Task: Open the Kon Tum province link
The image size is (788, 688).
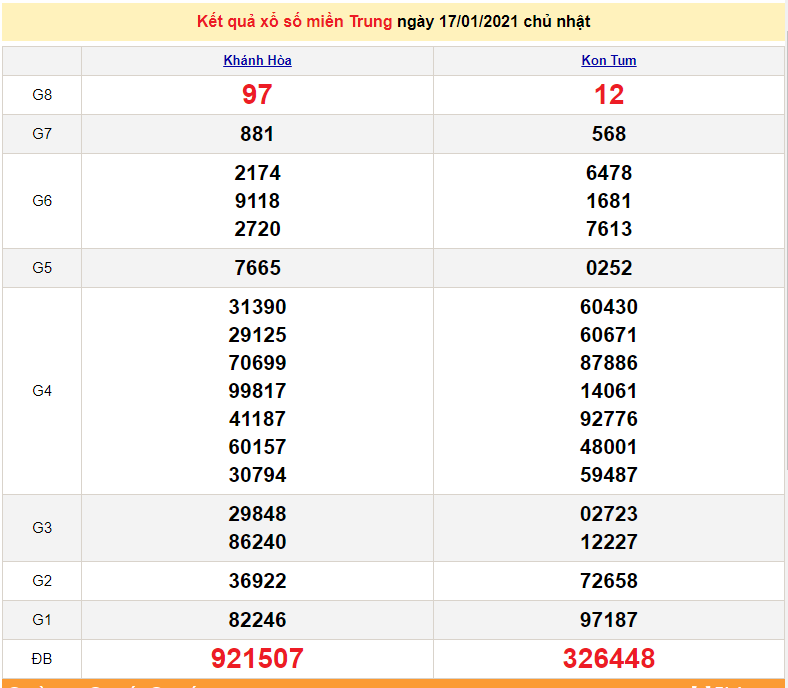Action: pyautogui.click(x=608, y=60)
